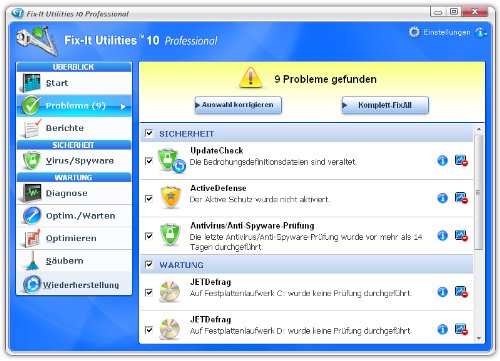Screen dimensions: 500x361
Task: Click 'Die Bedrohungsdefinitionsdateien sind veraltet' text
Action: click(273, 162)
